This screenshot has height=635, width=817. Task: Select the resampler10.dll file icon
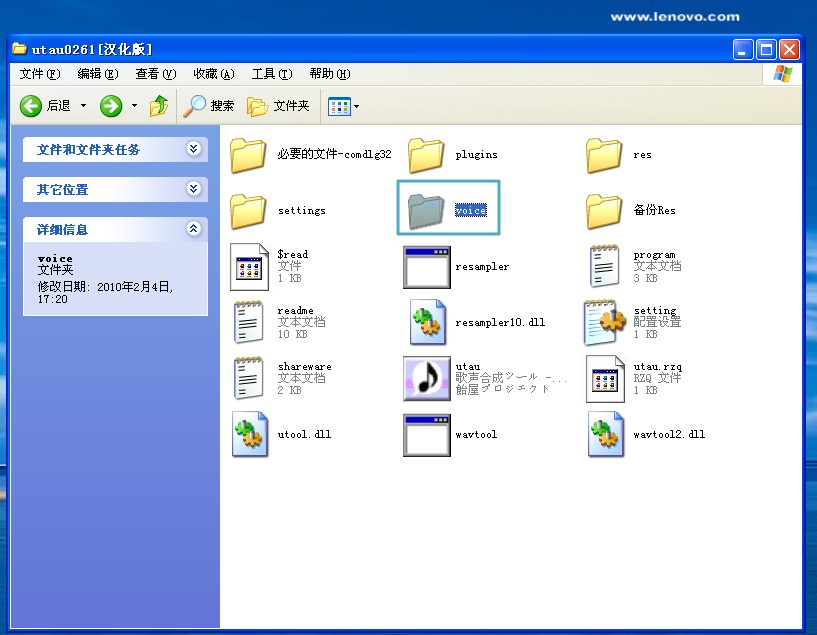coord(427,322)
